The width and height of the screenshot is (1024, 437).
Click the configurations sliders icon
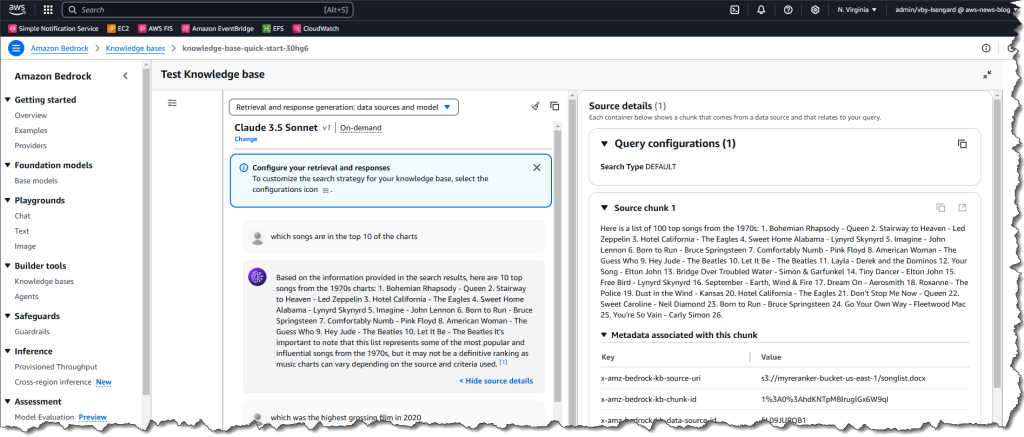tap(172, 103)
